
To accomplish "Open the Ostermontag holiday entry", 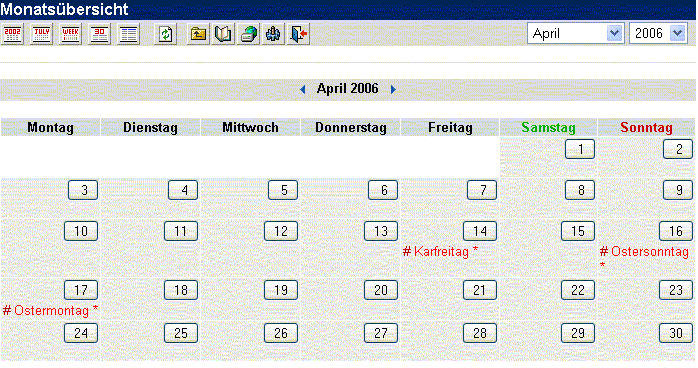I will [50, 310].
